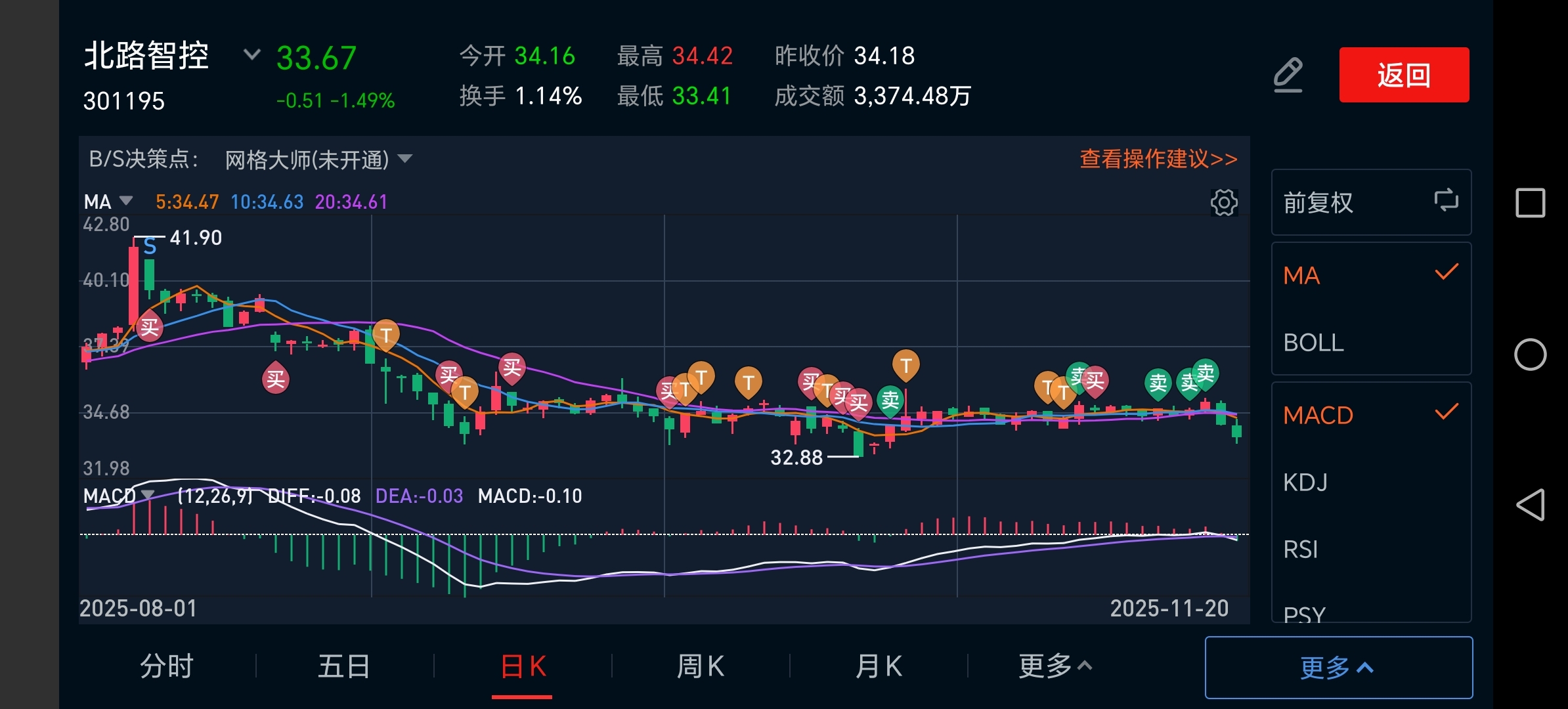The width and height of the screenshot is (1568, 709).
Task: Switch to 周K tab
Action: click(700, 666)
